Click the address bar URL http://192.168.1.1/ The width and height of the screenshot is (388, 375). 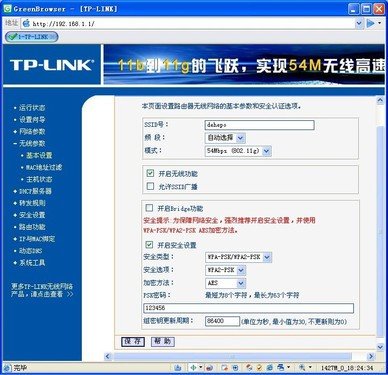pos(63,24)
